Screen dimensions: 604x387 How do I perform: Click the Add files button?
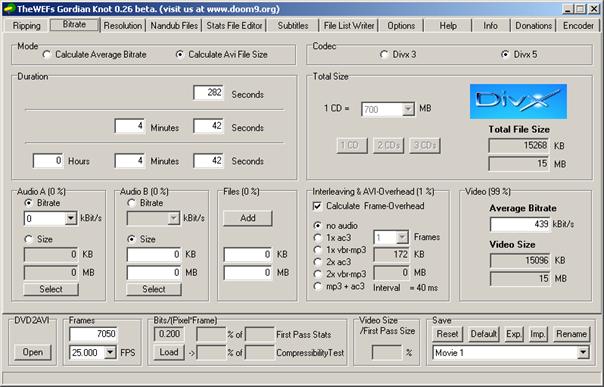coord(248,218)
